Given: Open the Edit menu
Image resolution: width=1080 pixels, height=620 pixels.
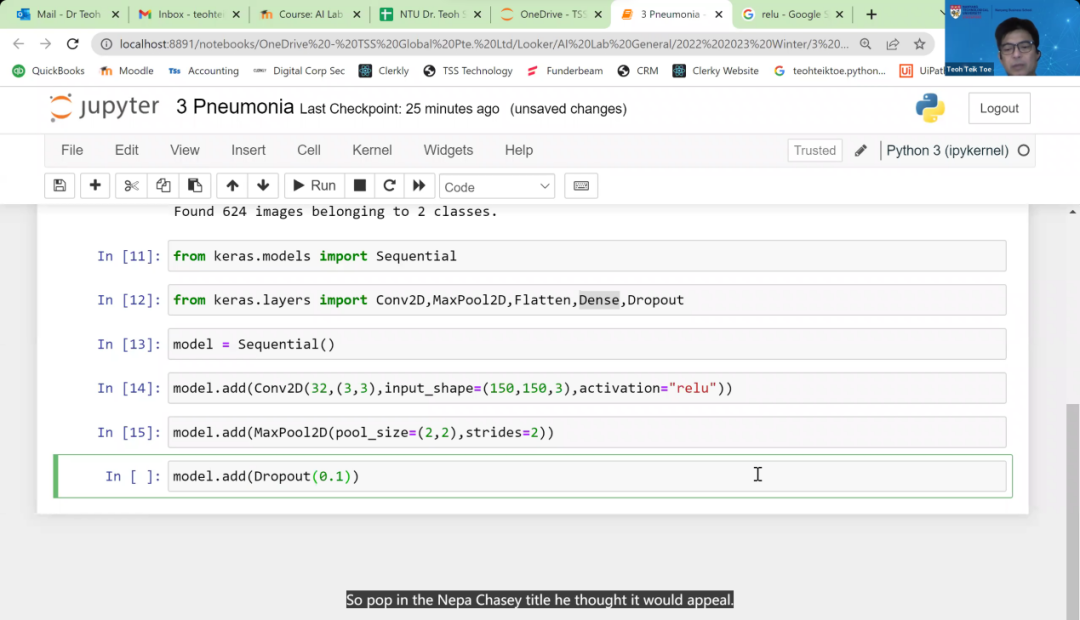Looking at the screenshot, I should (x=126, y=150).
